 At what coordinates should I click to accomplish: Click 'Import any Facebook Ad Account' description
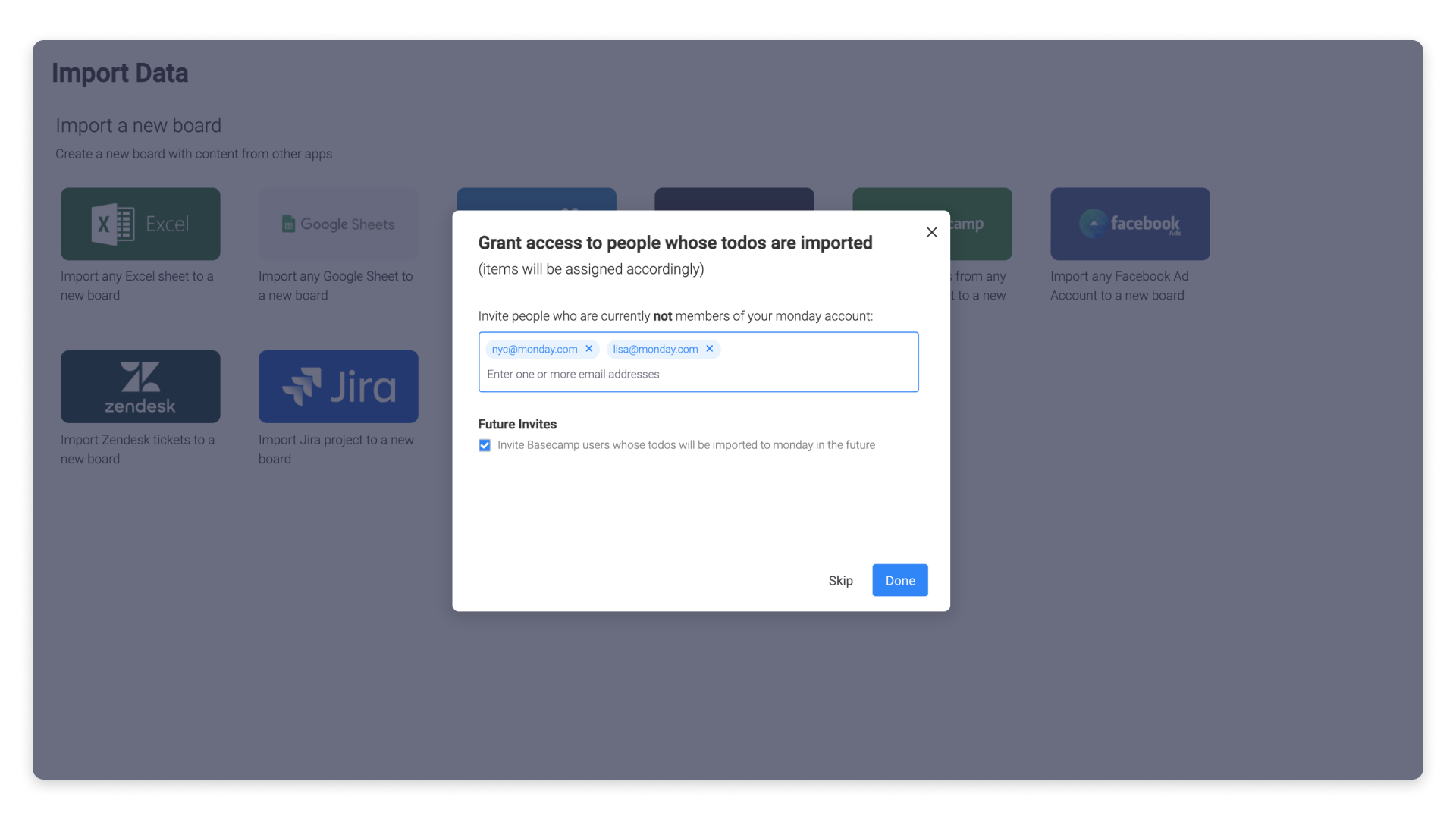pyautogui.click(x=1119, y=286)
